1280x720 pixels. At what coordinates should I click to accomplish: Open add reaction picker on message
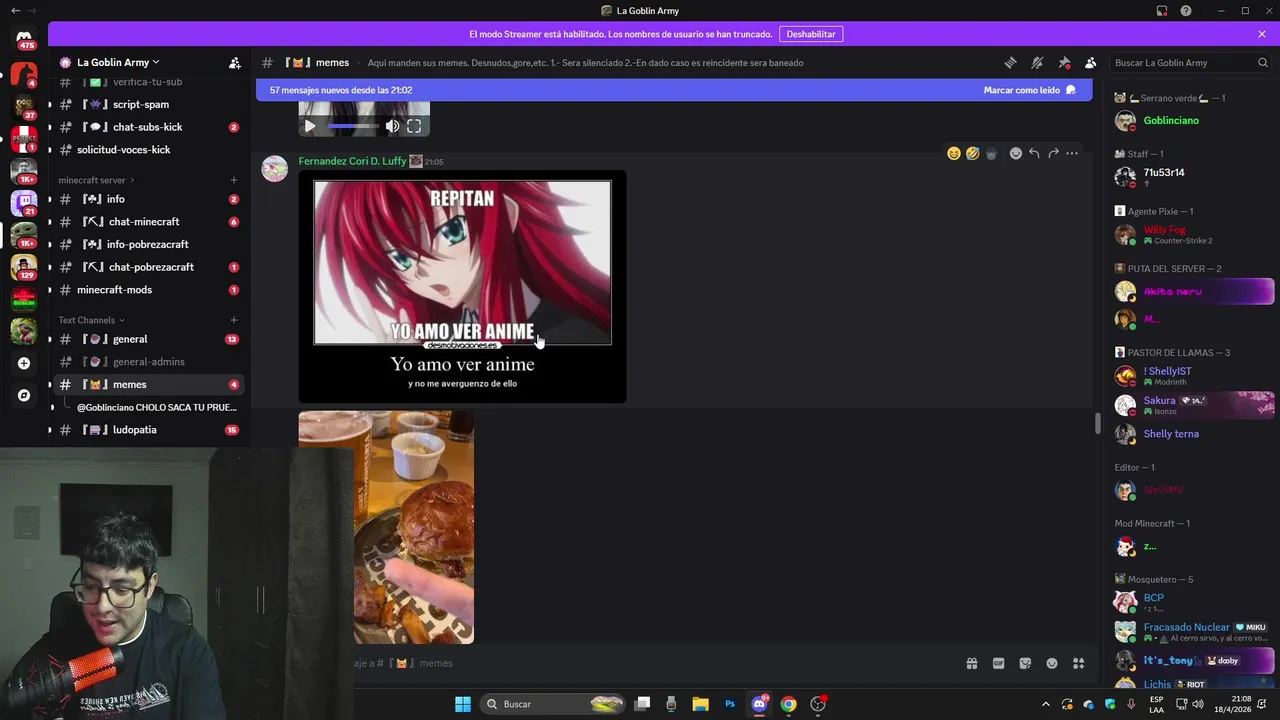pyautogui.click(x=1016, y=153)
